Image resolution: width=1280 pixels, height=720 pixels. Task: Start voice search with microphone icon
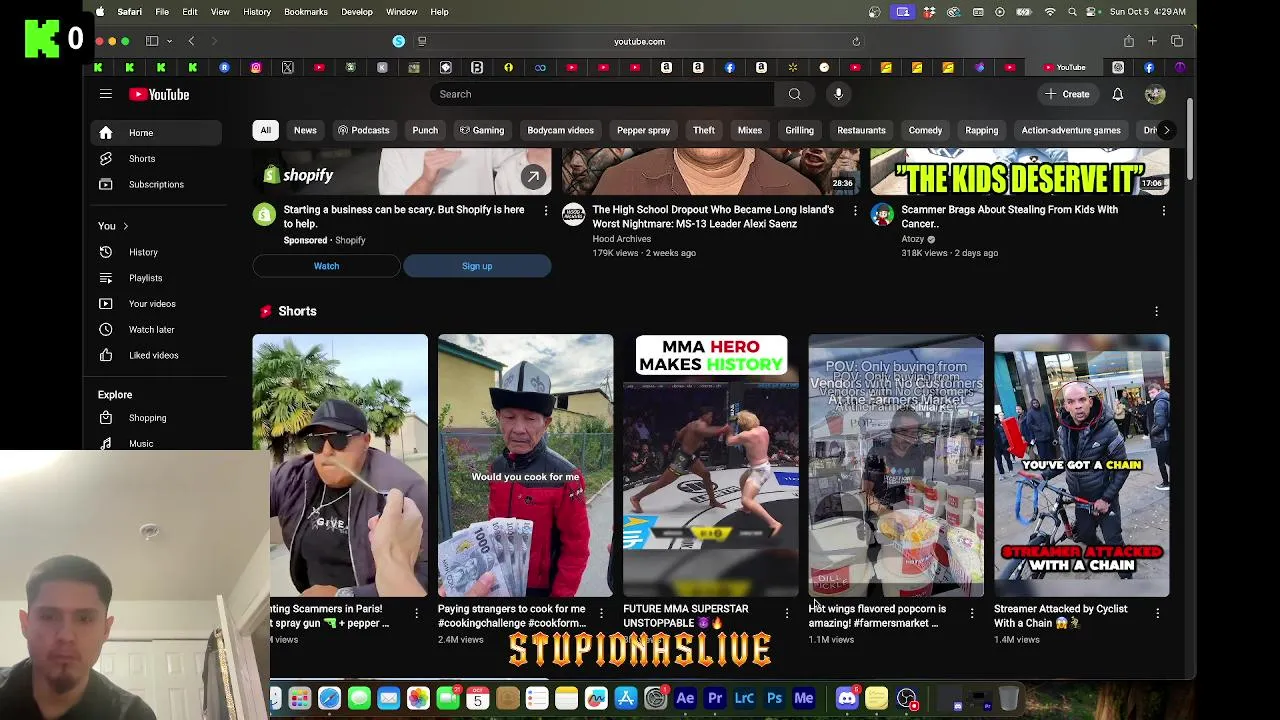[838, 94]
